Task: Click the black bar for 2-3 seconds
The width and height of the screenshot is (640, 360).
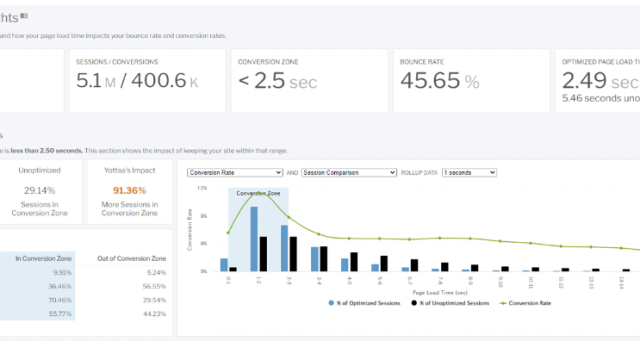Action: click(x=293, y=254)
